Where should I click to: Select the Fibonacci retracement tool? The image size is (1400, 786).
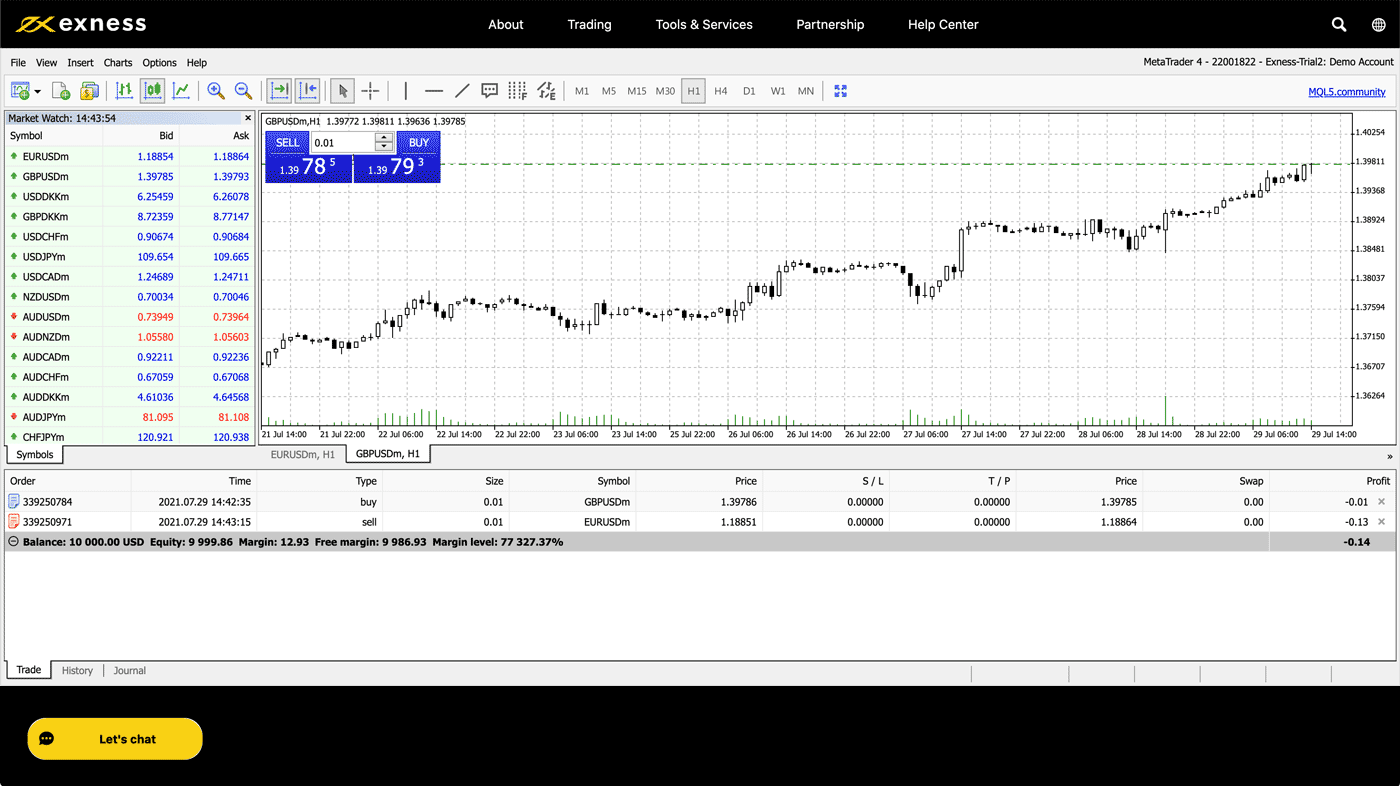point(517,91)
